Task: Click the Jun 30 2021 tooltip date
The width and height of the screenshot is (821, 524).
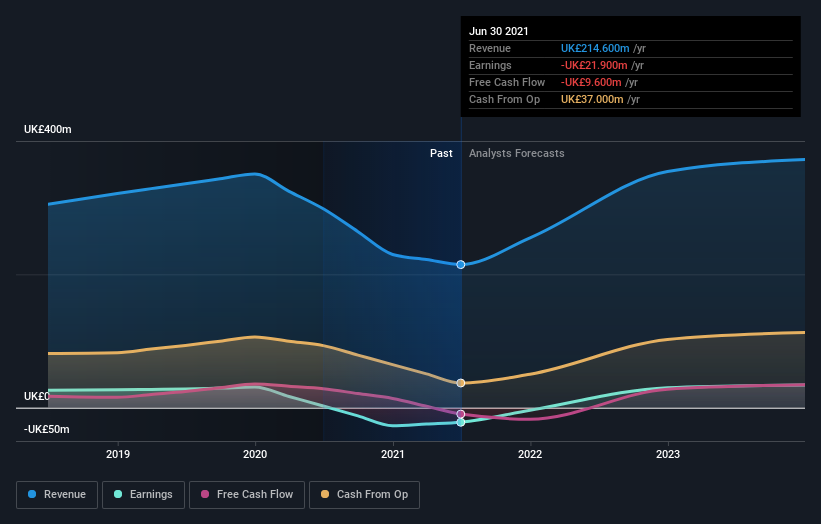Action: click(x=498, y=31)
